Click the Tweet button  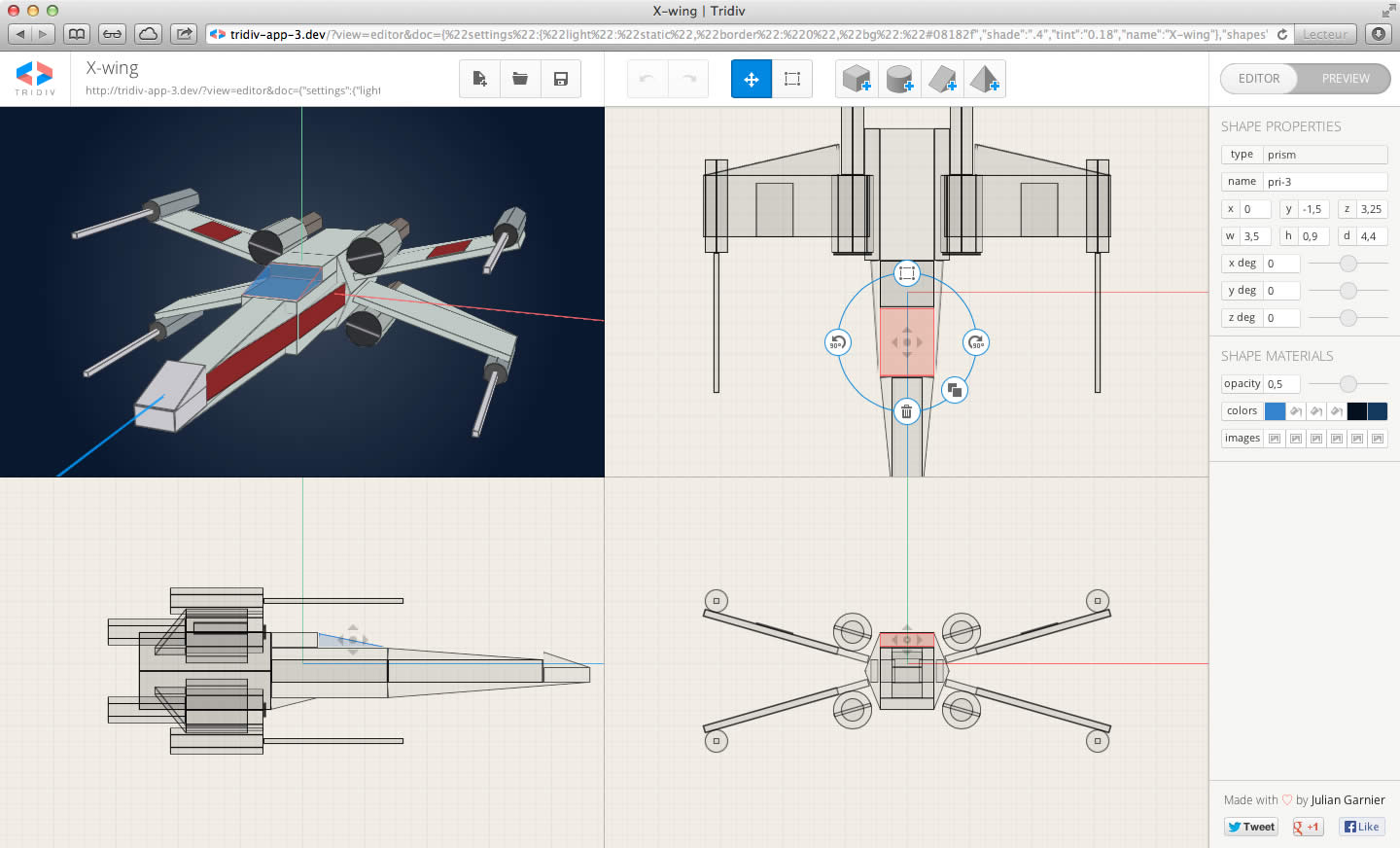1250,826
